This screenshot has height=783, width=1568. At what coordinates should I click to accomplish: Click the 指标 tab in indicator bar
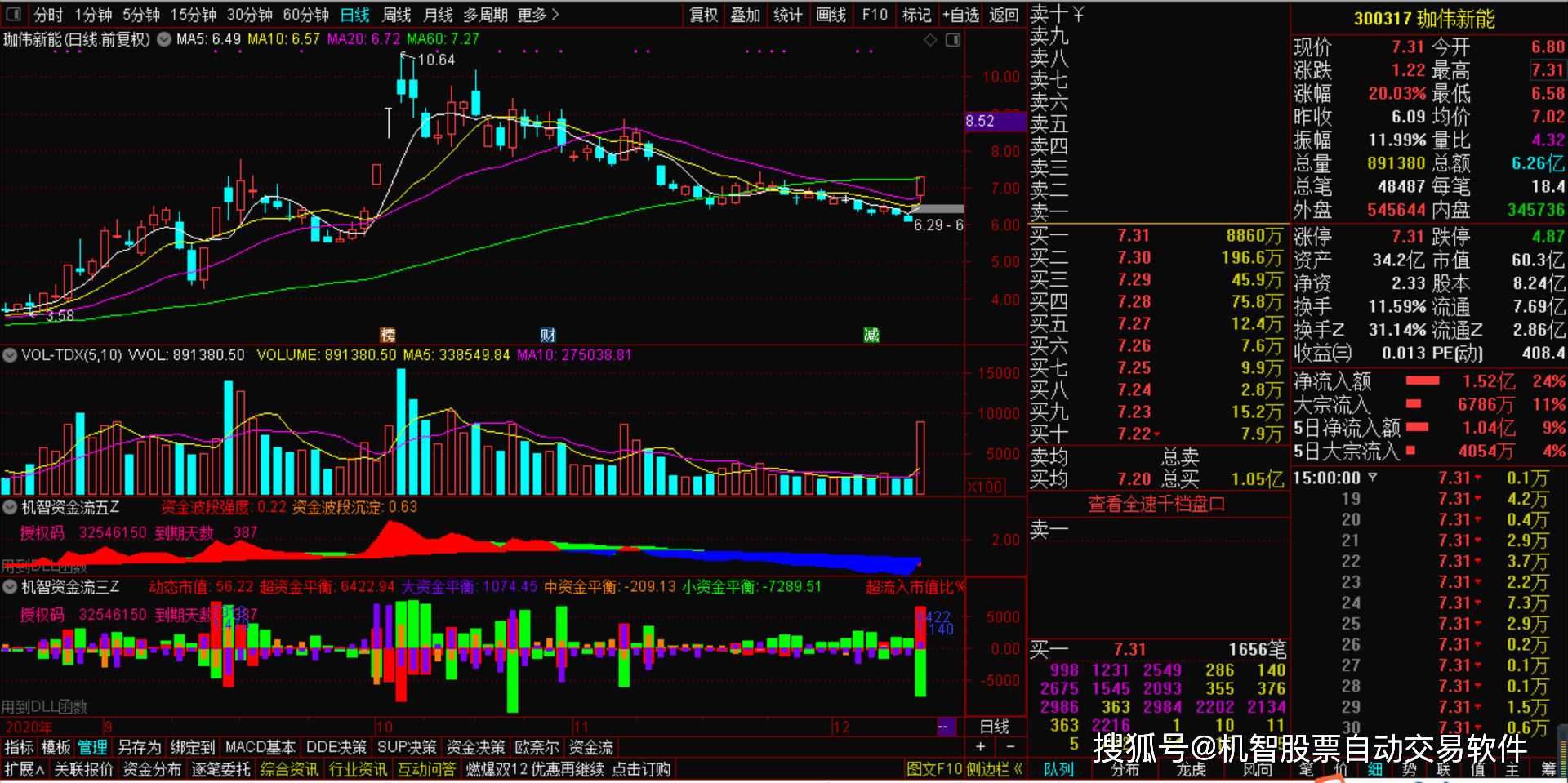click(19, 747)
